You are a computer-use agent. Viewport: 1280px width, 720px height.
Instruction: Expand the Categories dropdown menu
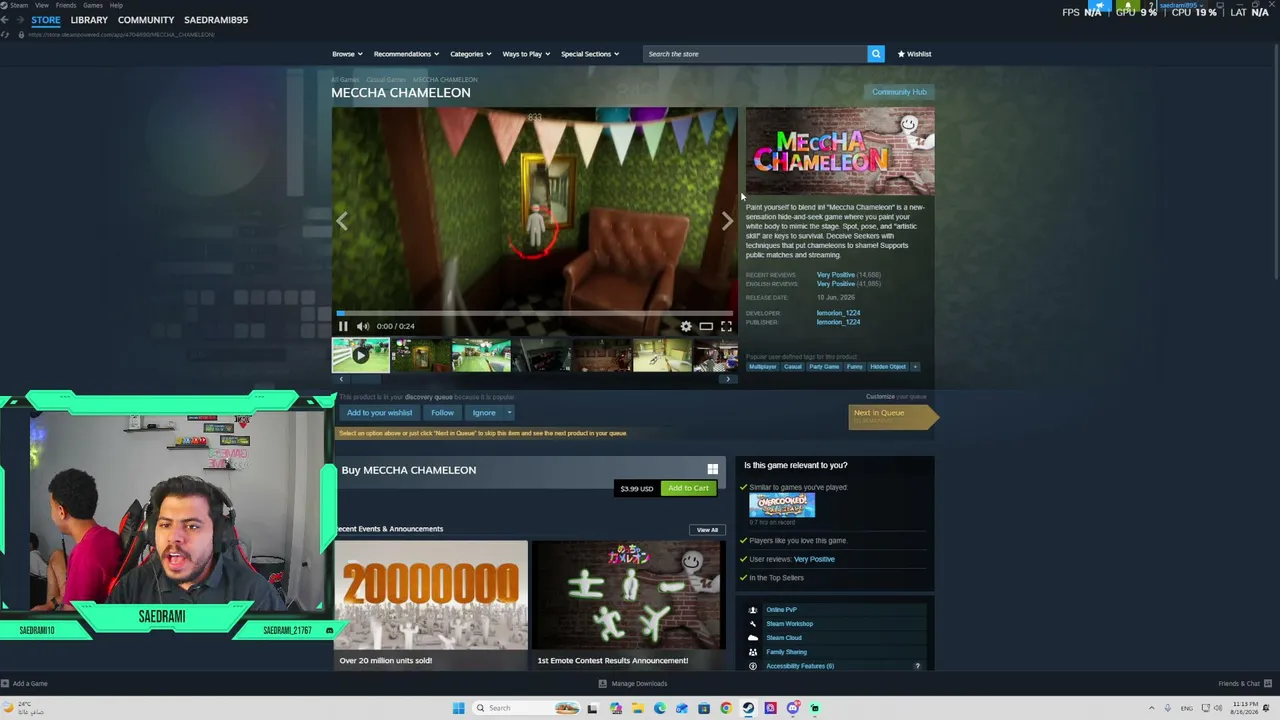tap(470, 54)
